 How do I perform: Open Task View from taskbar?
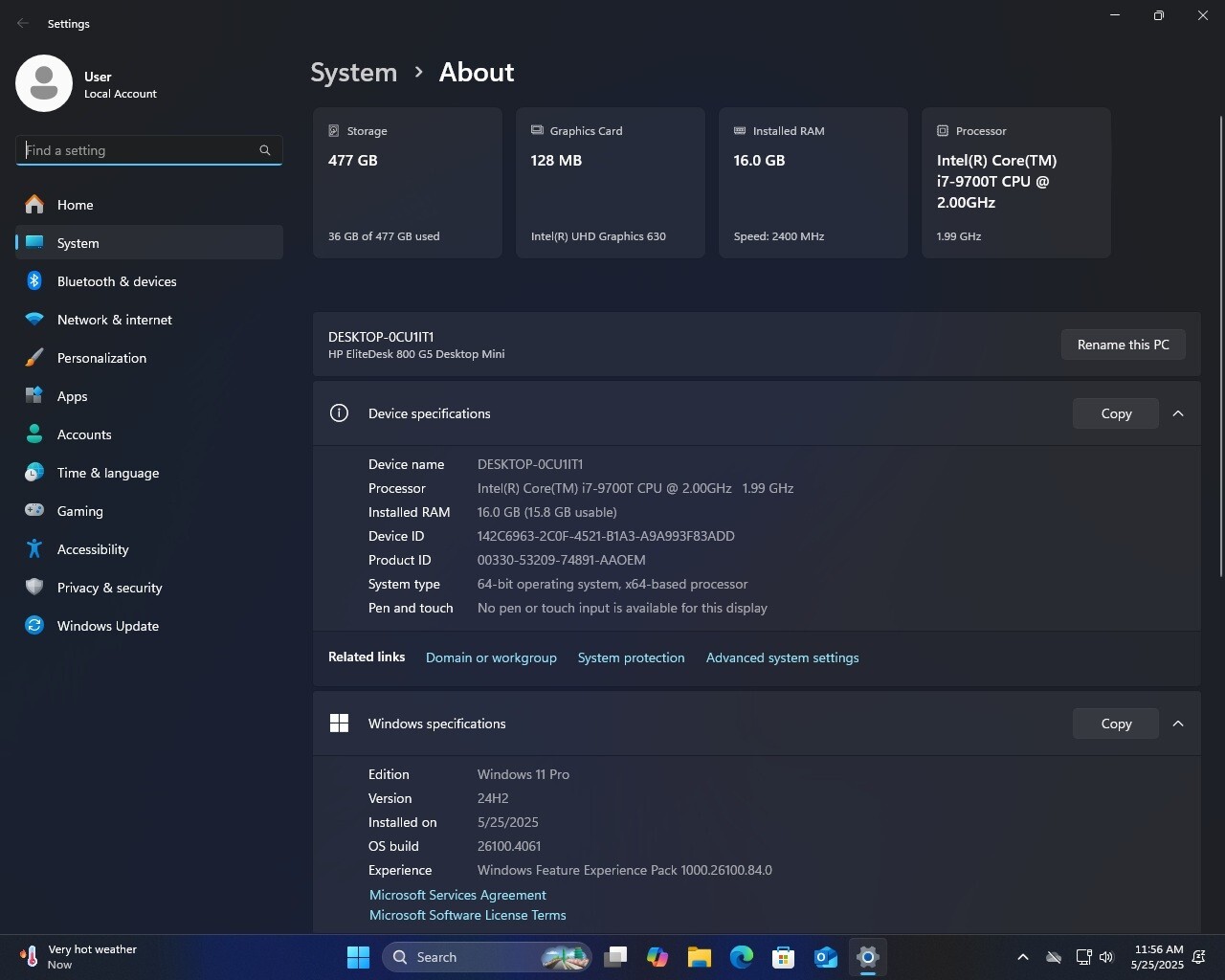tap(615, 957)
